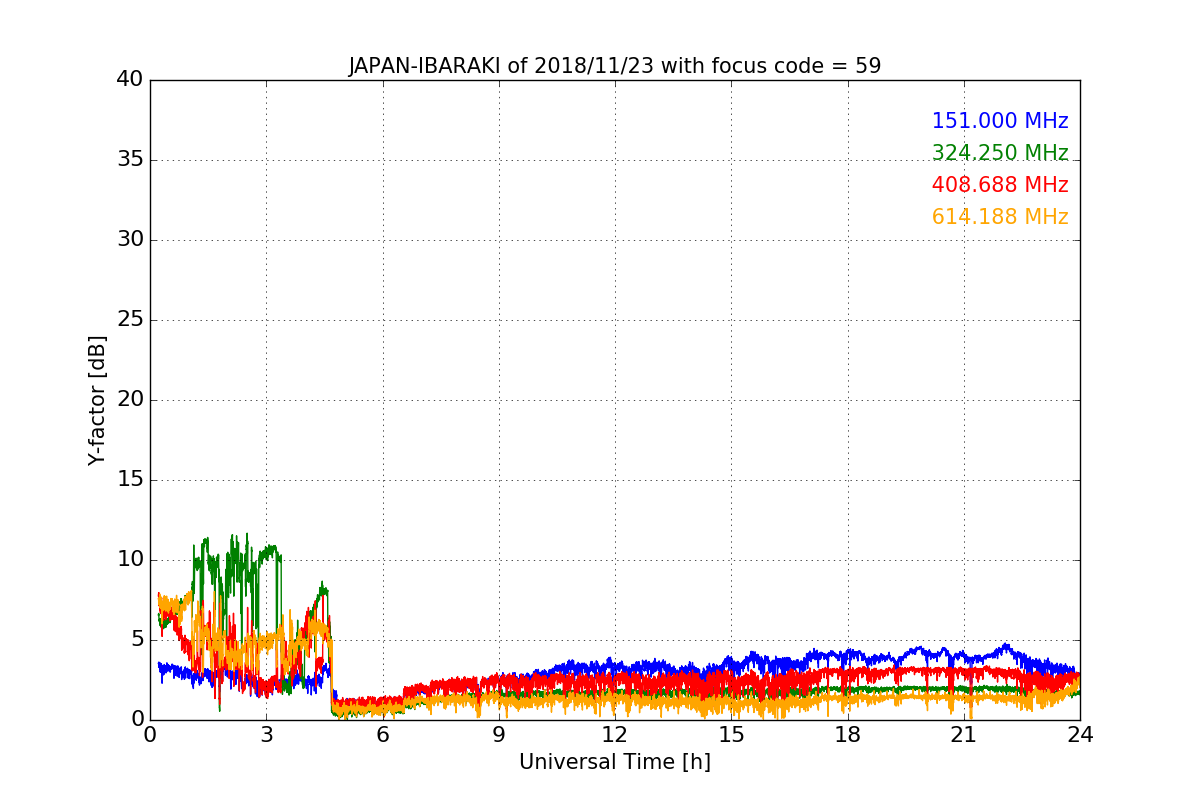Select the 614.188 MHz legend label
The height and width of the screenshot is (800, 1200).
[1000, 217]
